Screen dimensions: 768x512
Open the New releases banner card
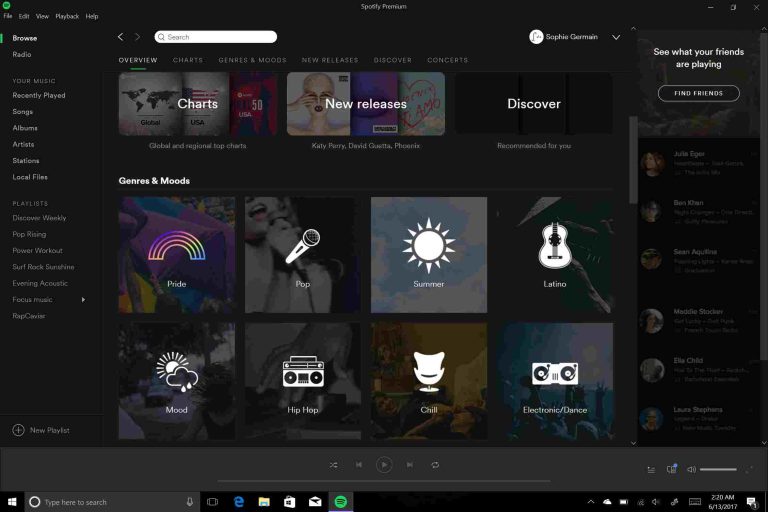click(x=366, y=104)
